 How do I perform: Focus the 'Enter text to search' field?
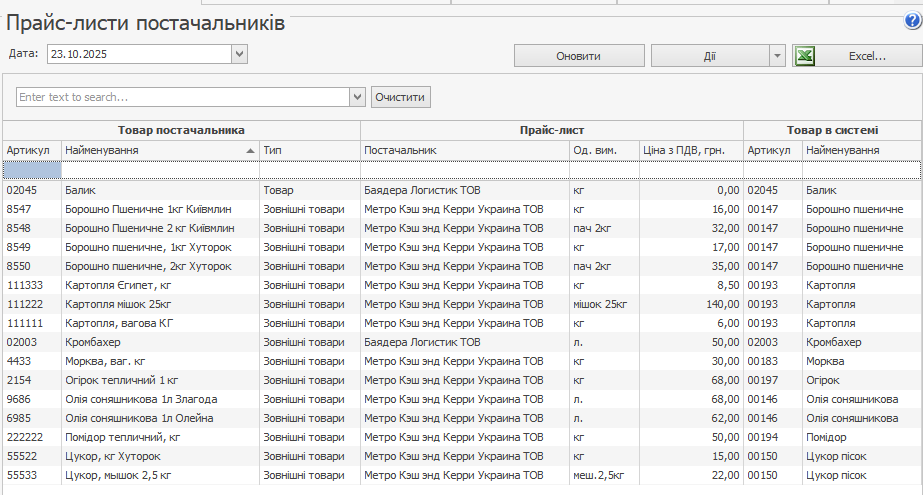(183, 97)
